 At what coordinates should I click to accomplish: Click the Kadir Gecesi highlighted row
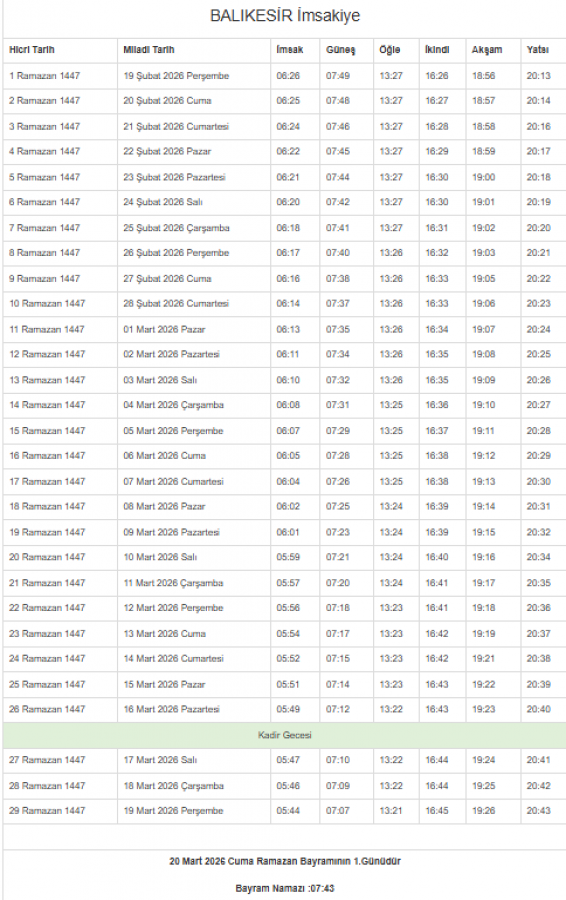[x=284, y=735]
